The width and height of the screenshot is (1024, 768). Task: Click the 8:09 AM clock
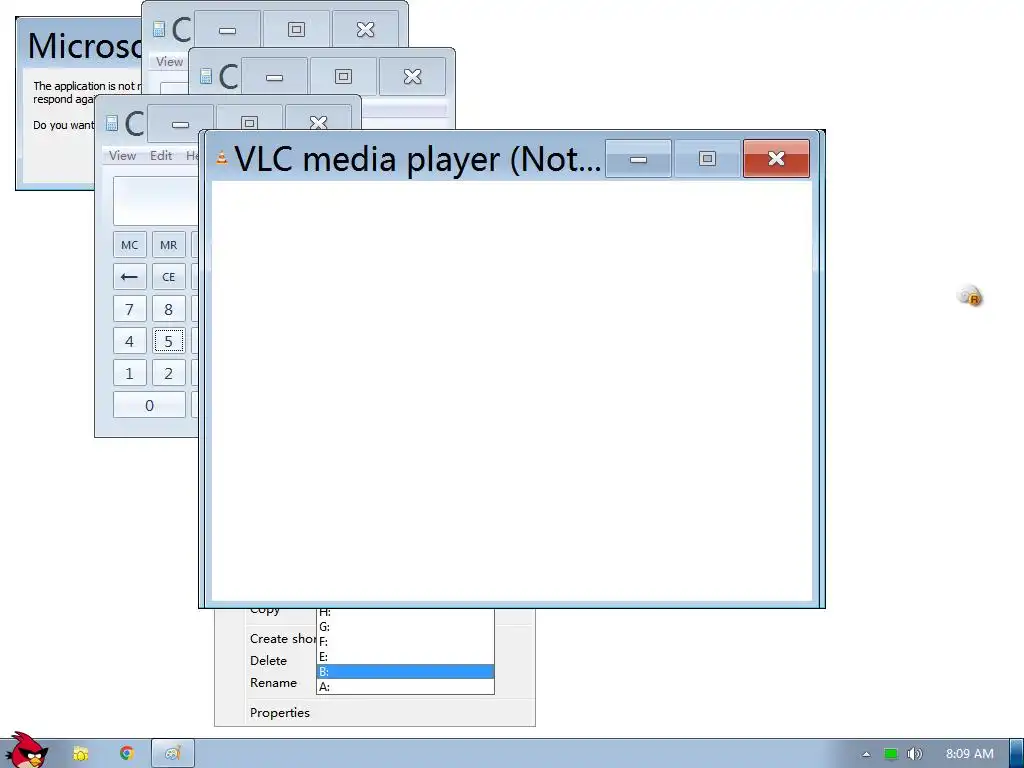[969, 754]
